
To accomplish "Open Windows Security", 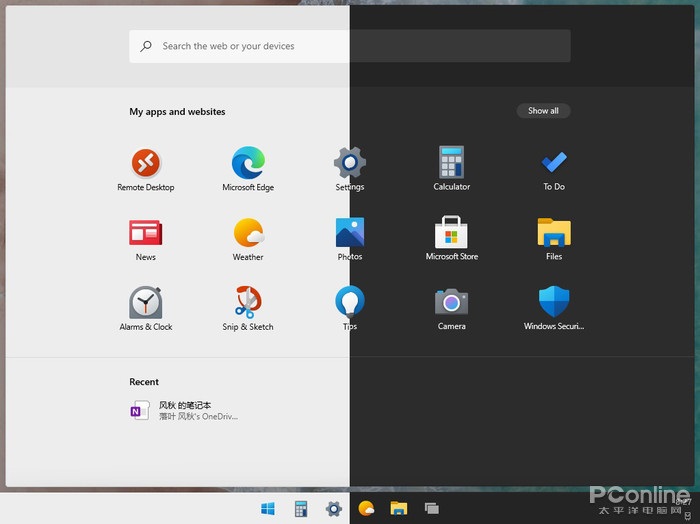I will pyautogui.click(x=554, y=303).
